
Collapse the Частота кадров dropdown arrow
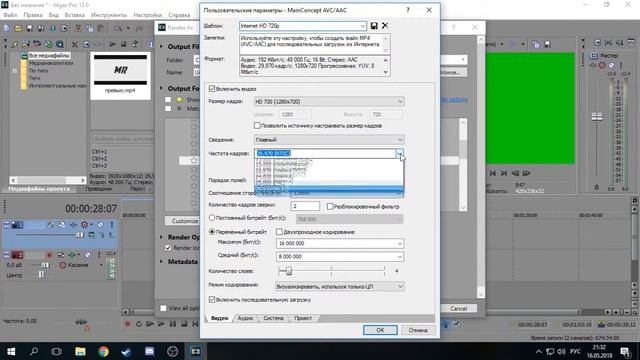pos(400,153)
